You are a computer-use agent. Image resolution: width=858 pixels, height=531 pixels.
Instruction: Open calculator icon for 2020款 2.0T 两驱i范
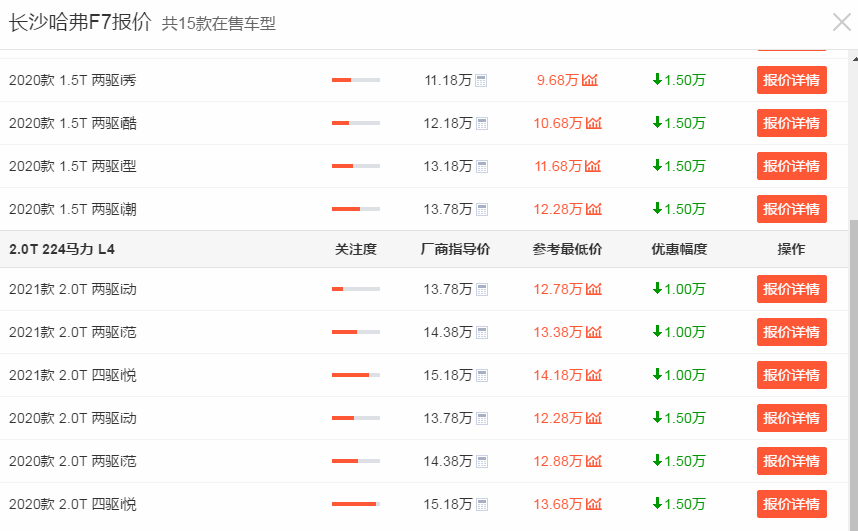pos(482,462)
